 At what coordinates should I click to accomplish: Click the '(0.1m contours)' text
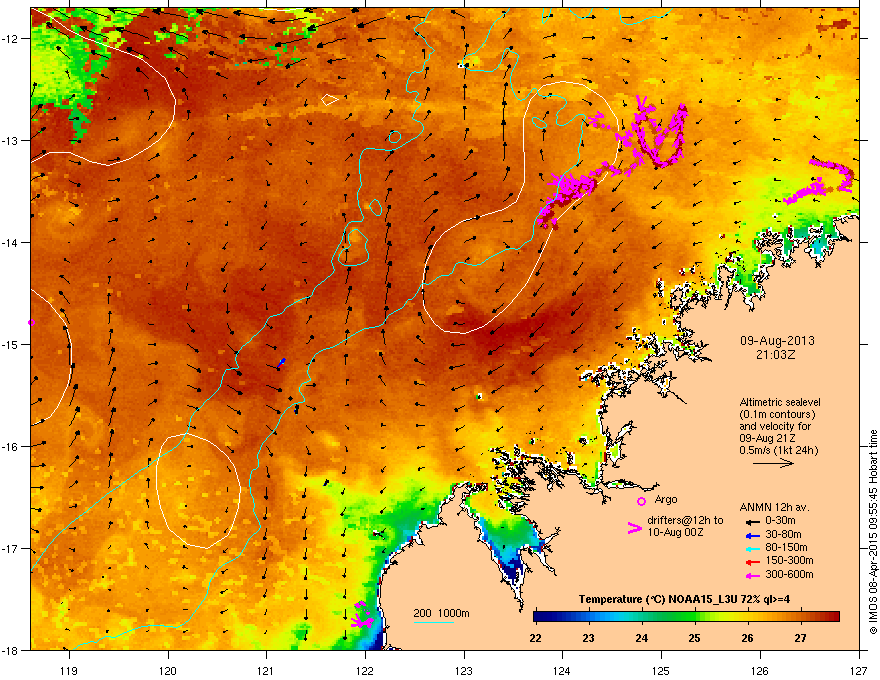pos(777,414)
